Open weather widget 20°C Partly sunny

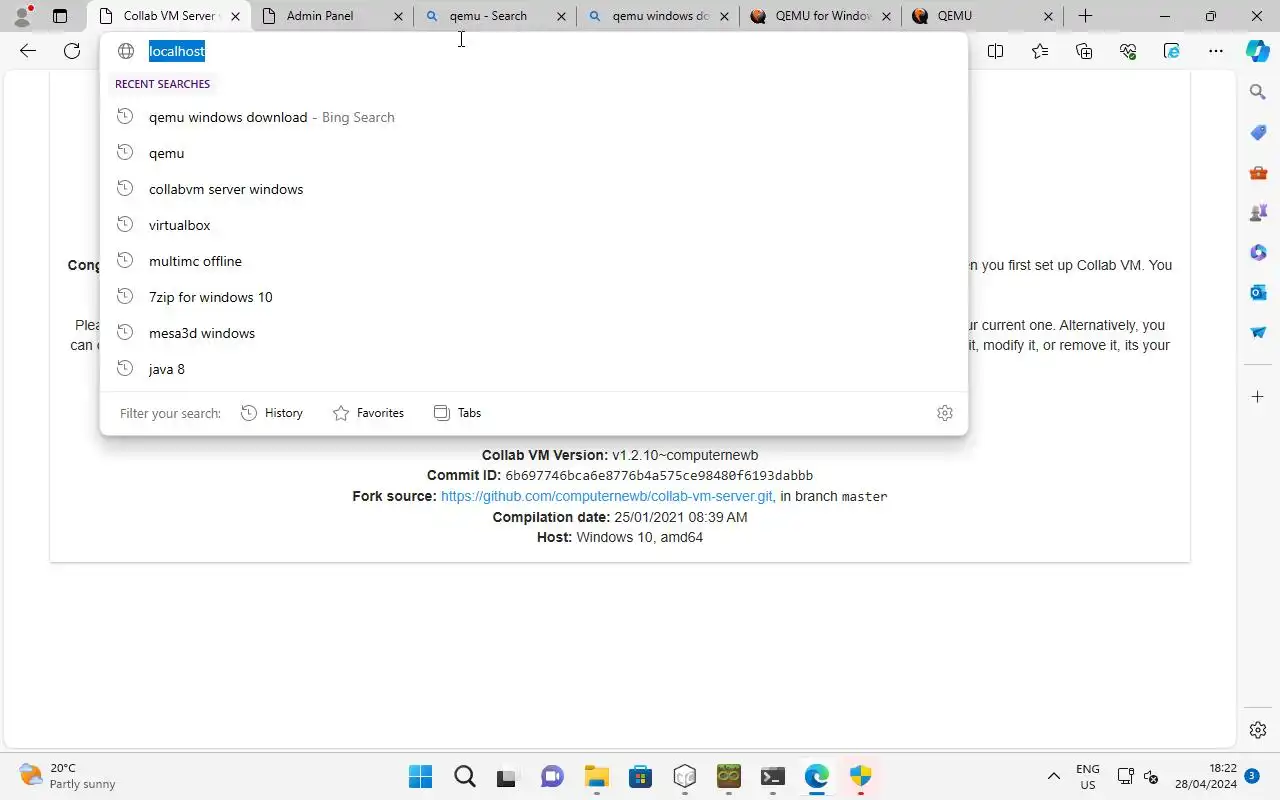68,776
